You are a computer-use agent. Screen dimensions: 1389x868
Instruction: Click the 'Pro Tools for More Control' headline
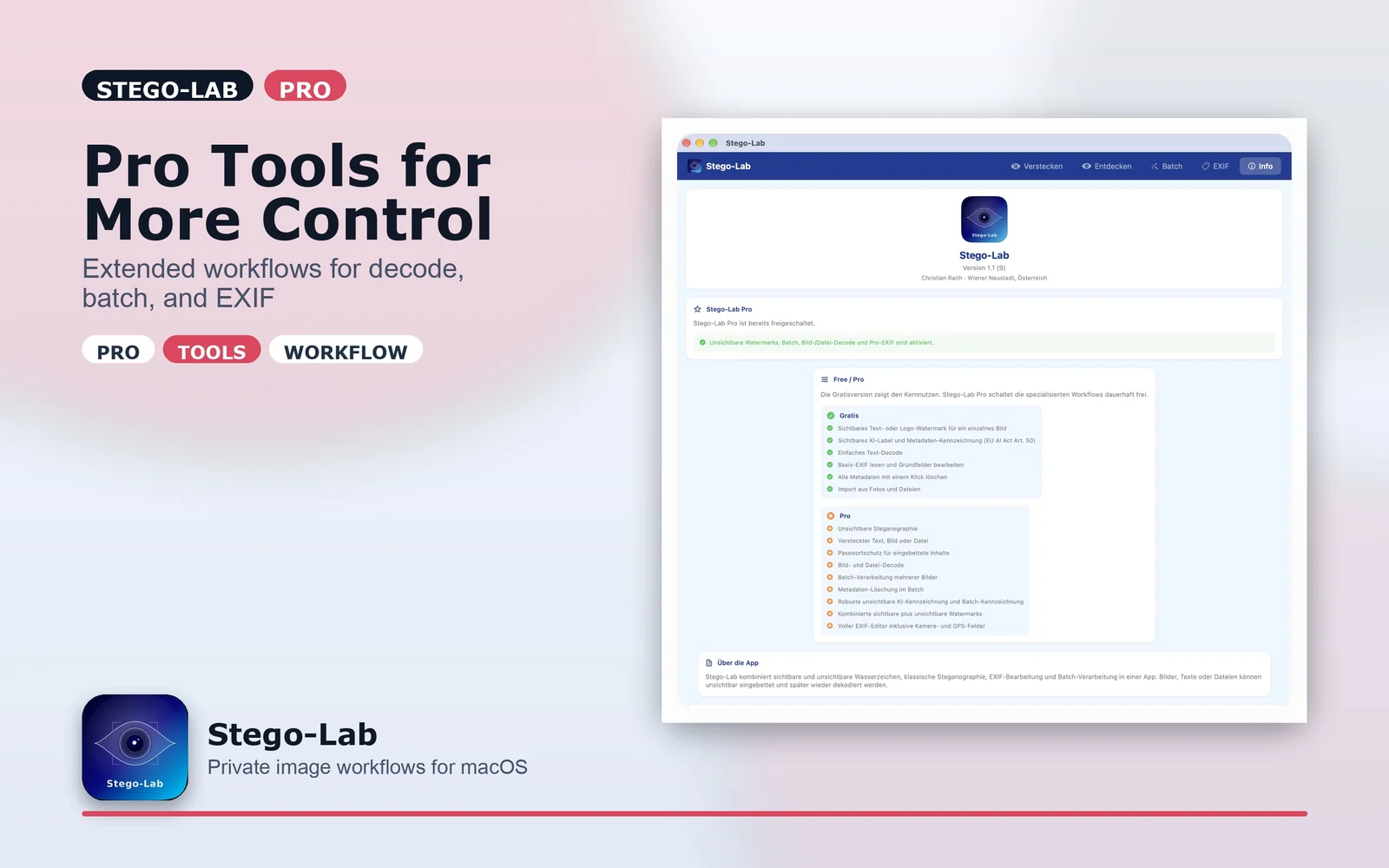click(x=287, y=192)
